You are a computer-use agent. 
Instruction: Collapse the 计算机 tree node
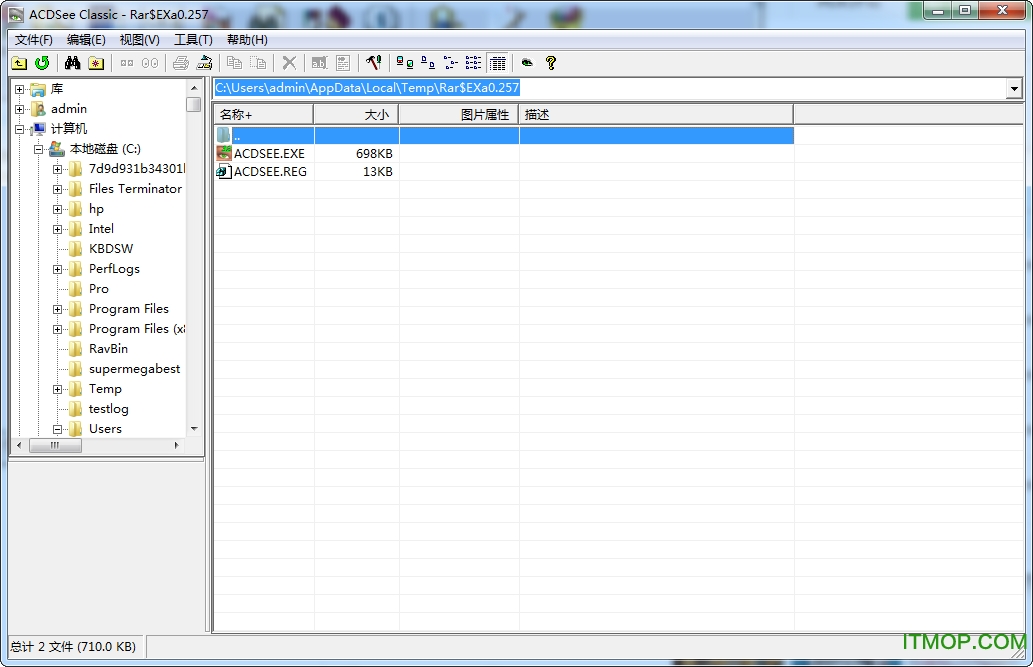[x=20, y=129]
